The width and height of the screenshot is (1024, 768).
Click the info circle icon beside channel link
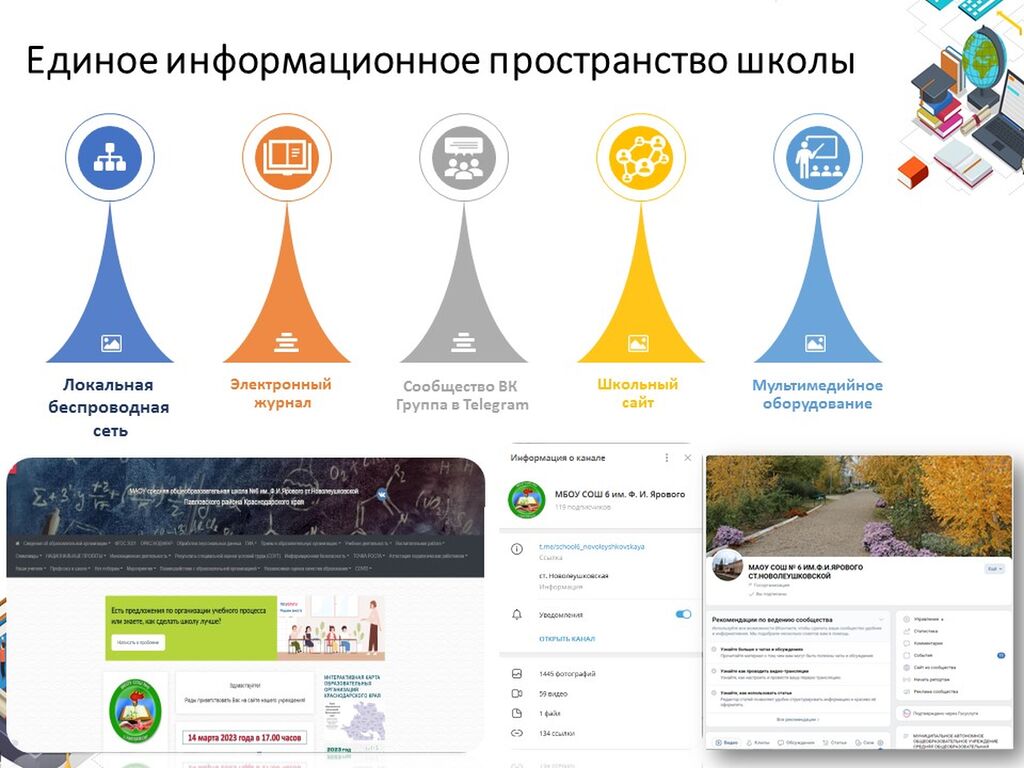click(x=517, y=548)
